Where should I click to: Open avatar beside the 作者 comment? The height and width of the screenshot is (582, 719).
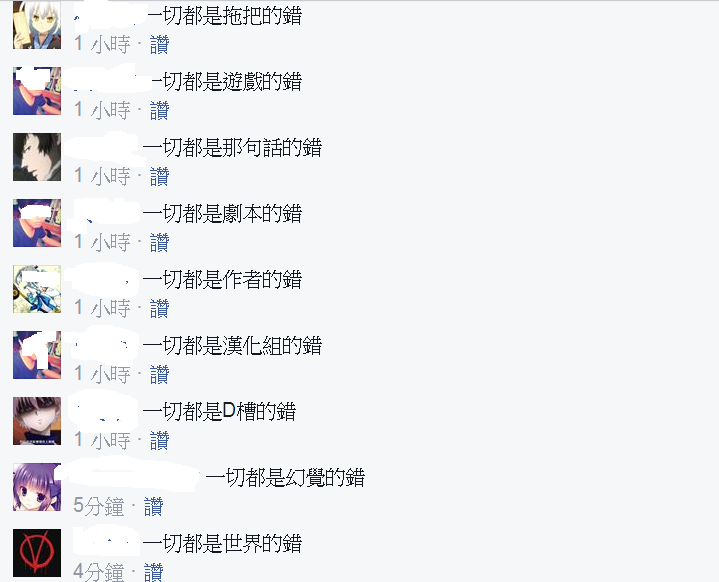[x=37, y=289]
